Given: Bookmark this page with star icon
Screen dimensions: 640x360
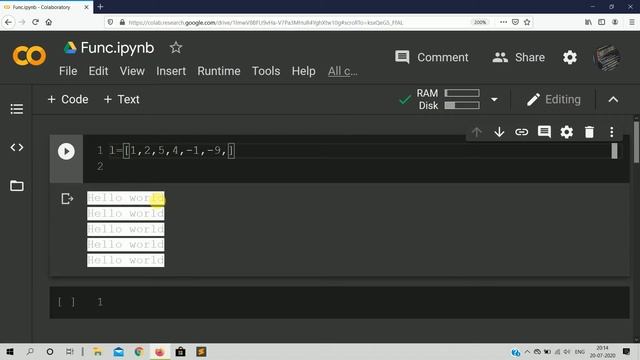Looking at the screenshot, I should 527,22.
